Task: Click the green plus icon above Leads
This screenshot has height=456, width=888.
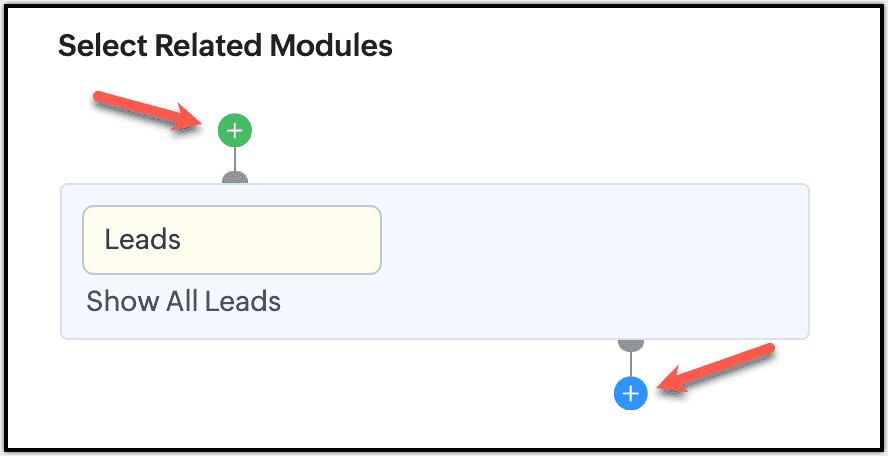Action: tap(234, 130)
